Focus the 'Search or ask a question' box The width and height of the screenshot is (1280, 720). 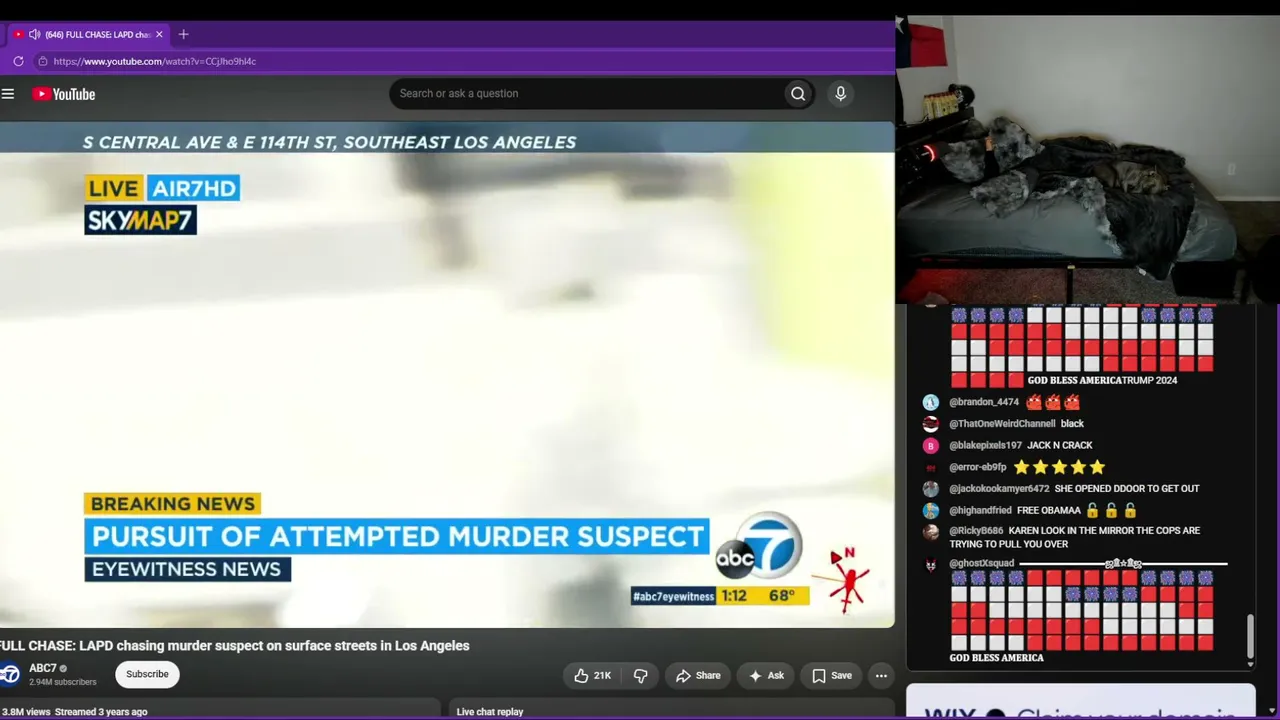click(587, 94)
